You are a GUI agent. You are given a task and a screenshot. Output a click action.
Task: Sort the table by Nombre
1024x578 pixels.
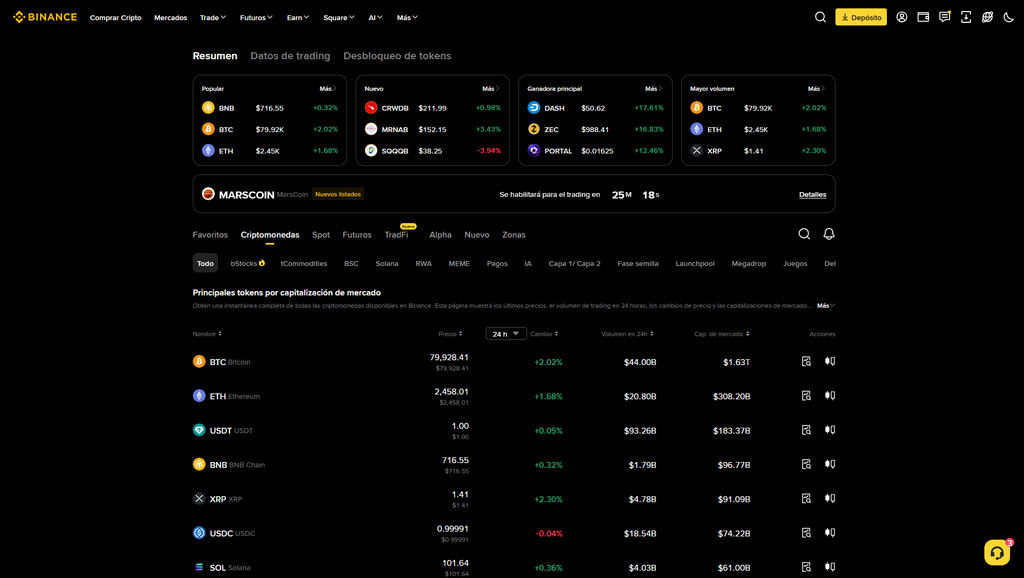pyautogui.click(x=207, y=334)
